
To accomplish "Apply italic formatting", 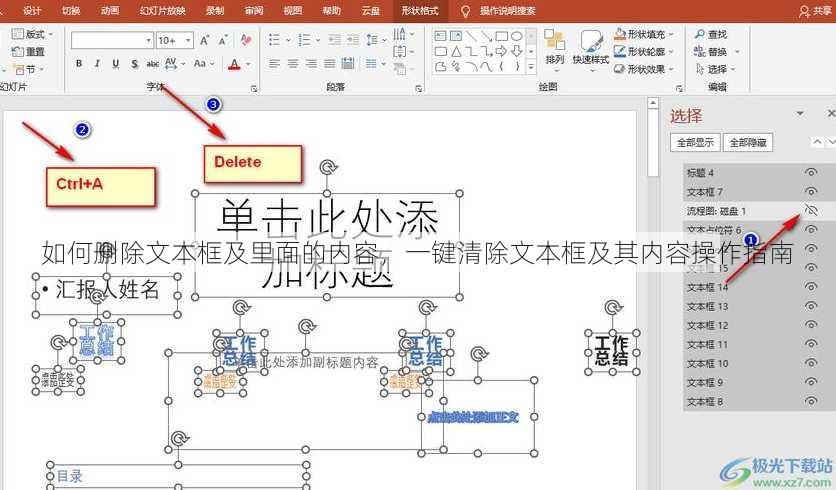I will 97,63.
